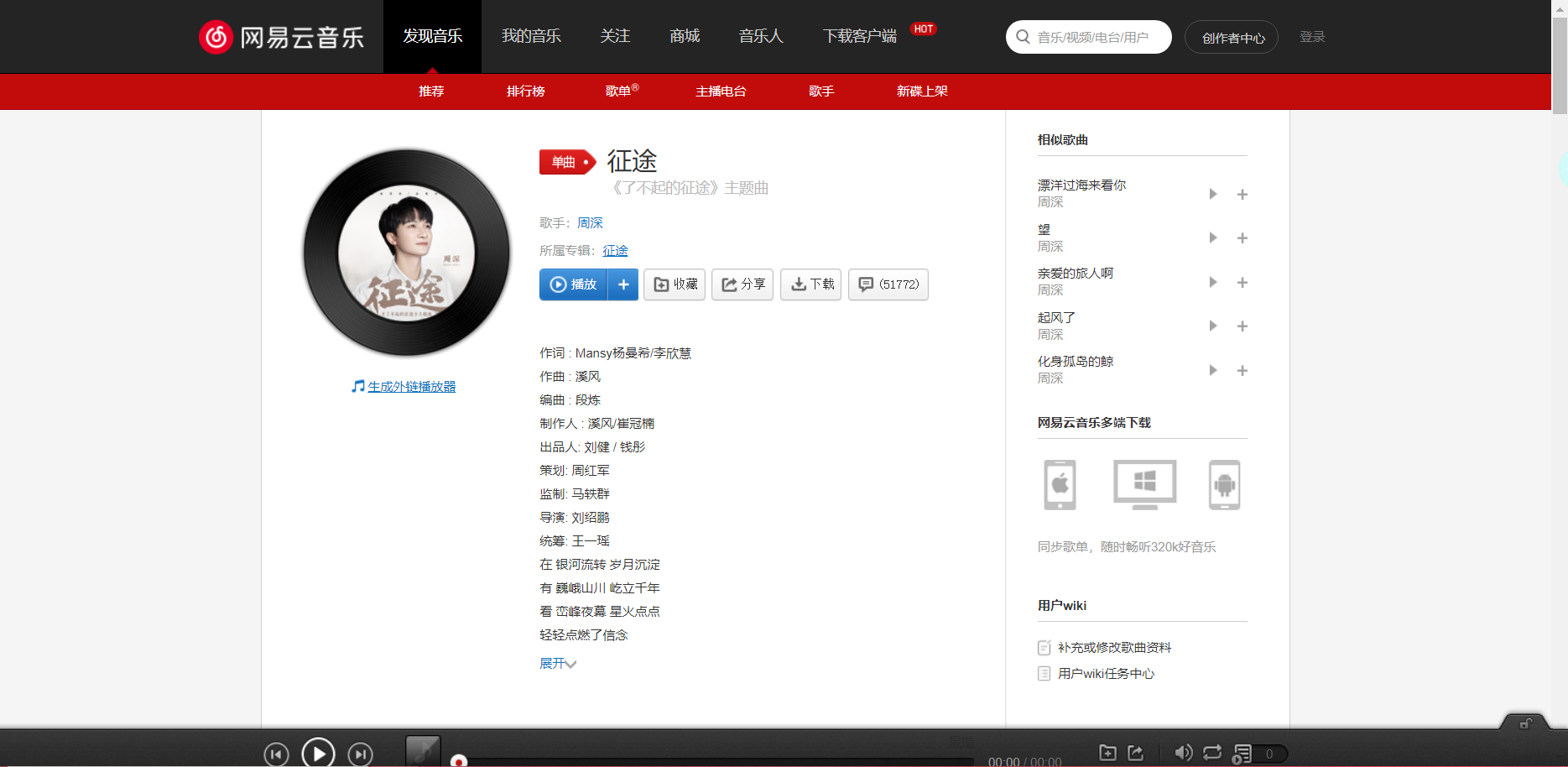Viewport: 1568px width, 767px height.
Task: Switch to the 排行榜 tab
Action: pos(525,91)
